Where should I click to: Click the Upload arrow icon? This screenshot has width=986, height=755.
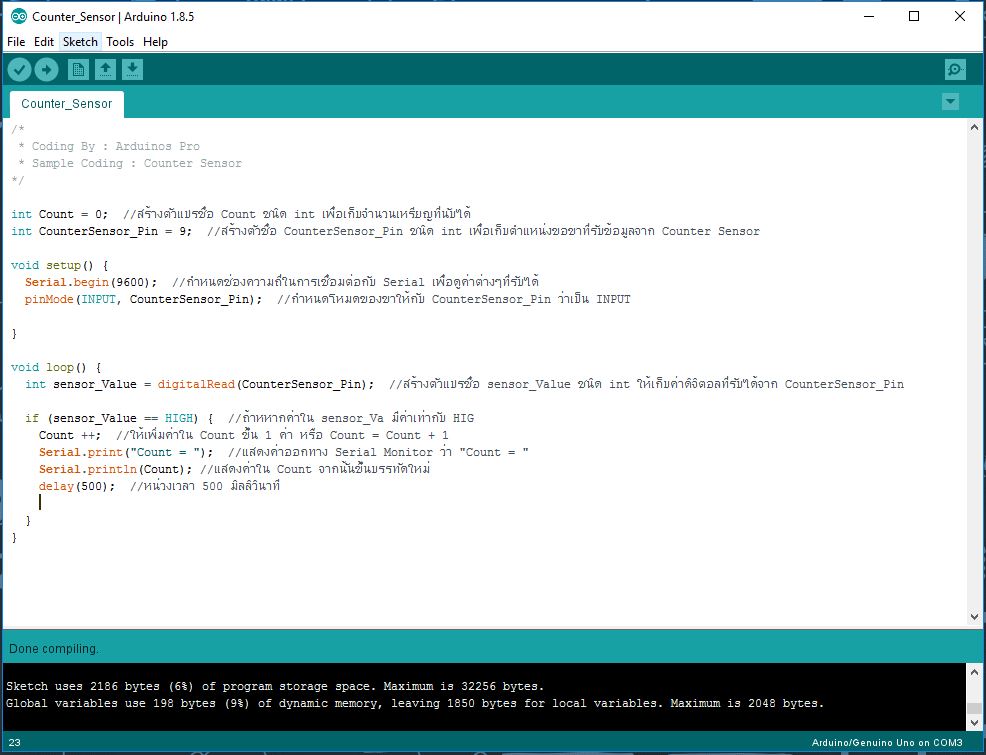click(47, 69)
